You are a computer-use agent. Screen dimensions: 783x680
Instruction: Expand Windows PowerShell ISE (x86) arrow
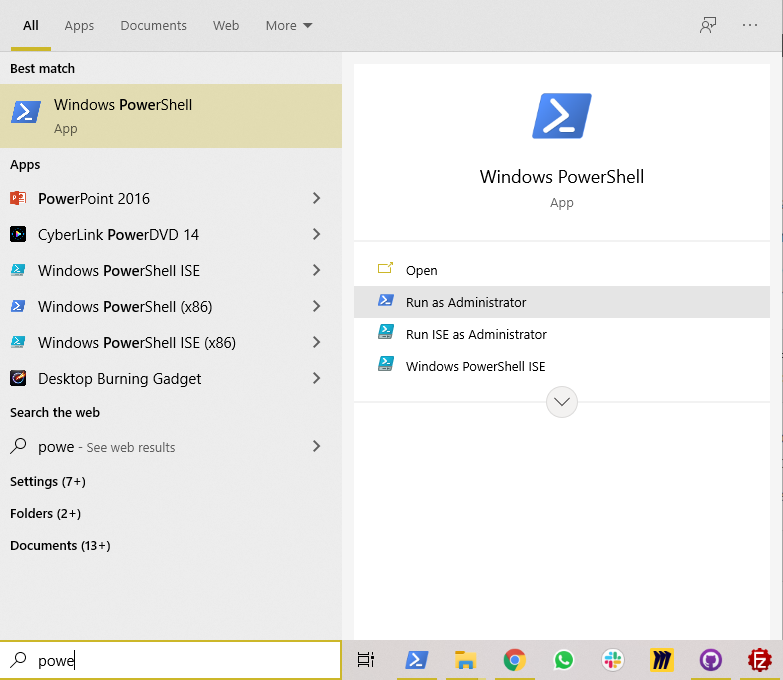pos(316,342)
